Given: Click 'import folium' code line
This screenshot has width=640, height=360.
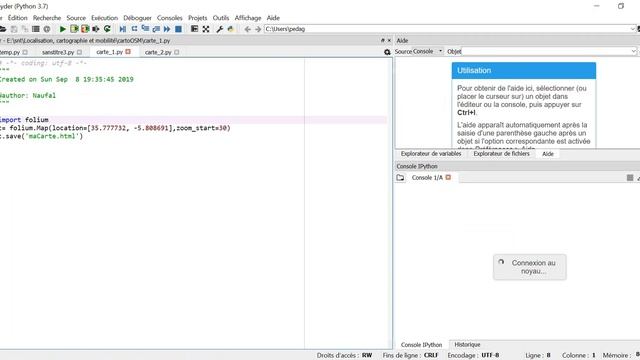Looking at the screenshot, I should coord(24,120).
